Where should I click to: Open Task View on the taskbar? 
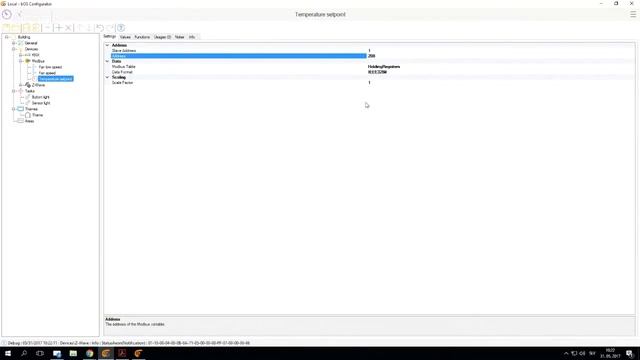(x=40, y=353)
